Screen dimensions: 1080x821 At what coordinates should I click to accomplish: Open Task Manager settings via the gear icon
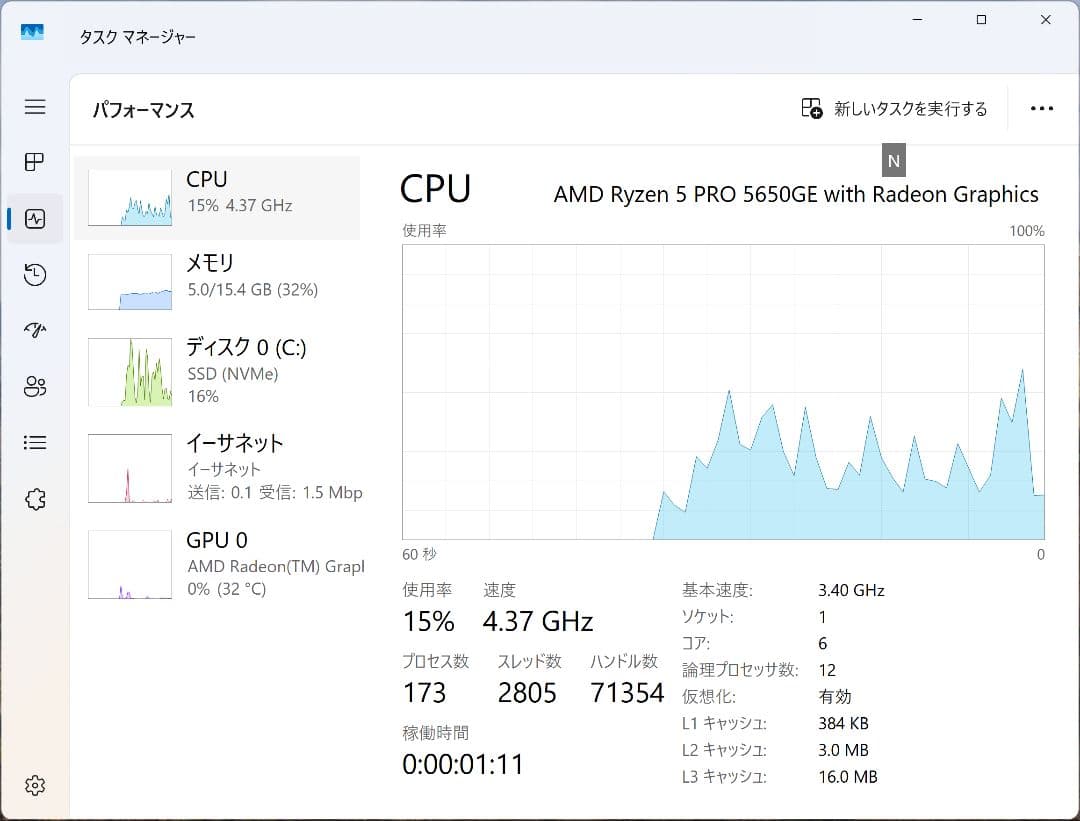pyautogui.click(x=34, y=785)
